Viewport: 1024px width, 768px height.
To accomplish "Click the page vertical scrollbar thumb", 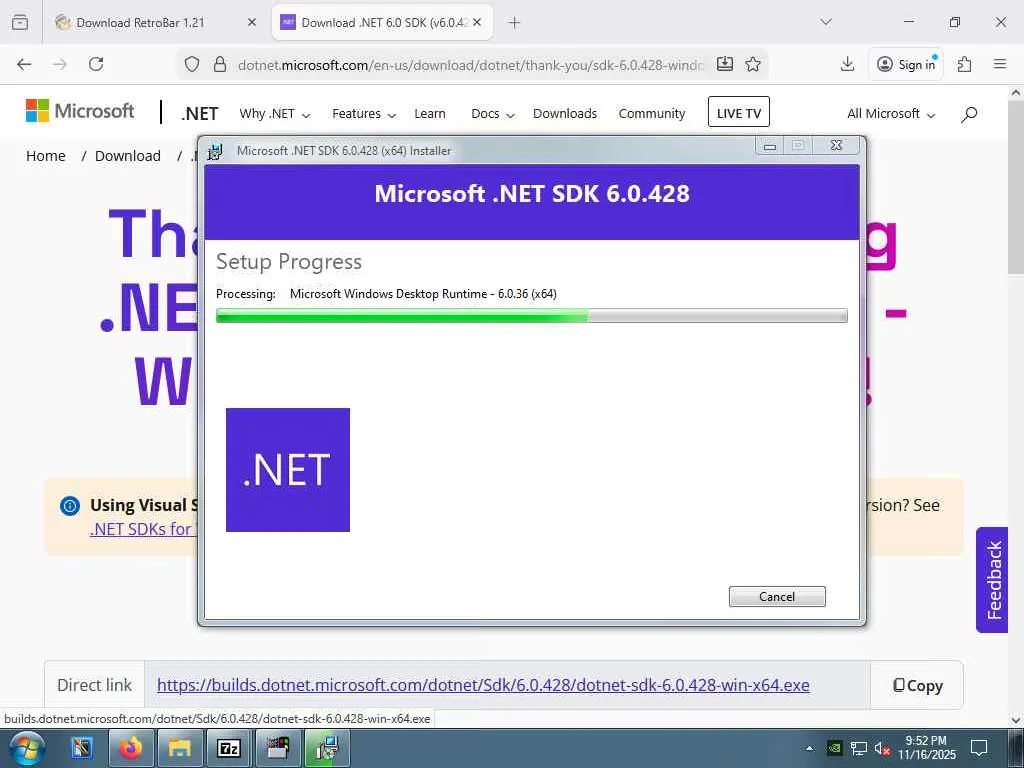I will [1017, 189].
